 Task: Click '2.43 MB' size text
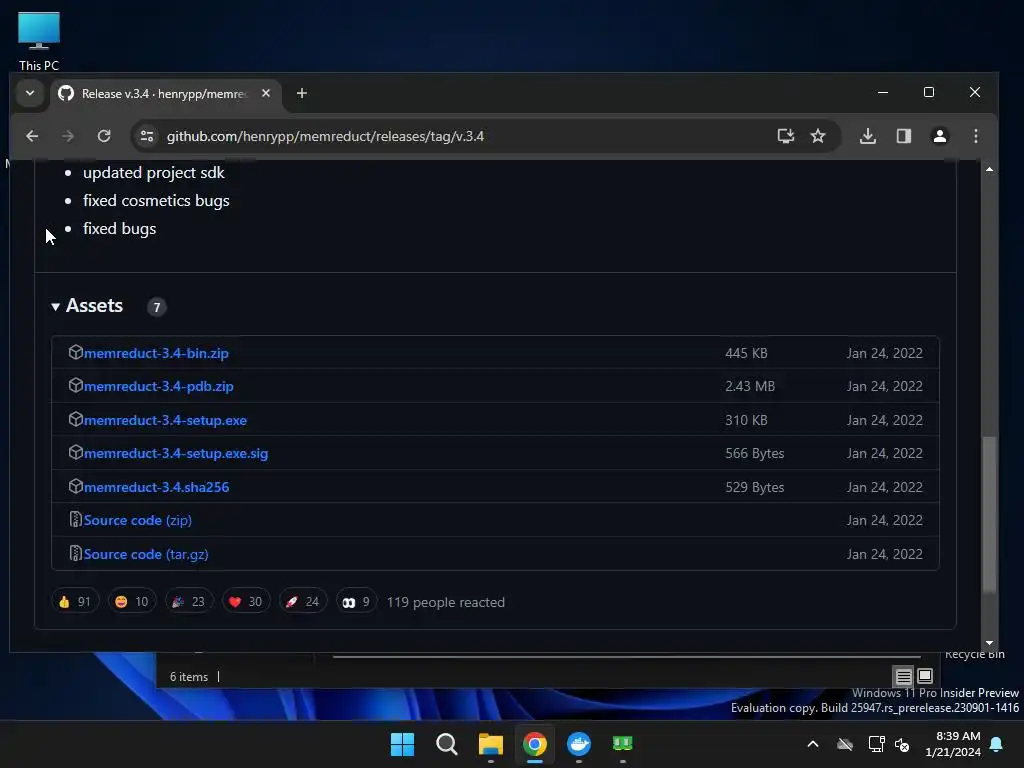[x=750, y=386]
